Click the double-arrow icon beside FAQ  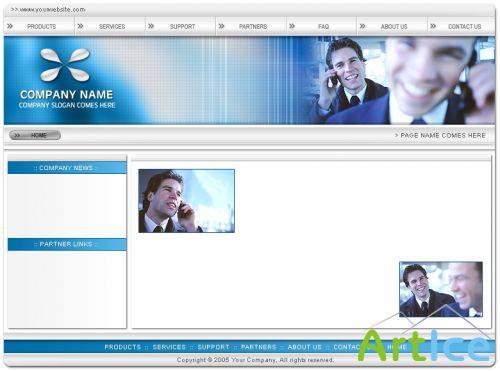click(x=292, y=26)
